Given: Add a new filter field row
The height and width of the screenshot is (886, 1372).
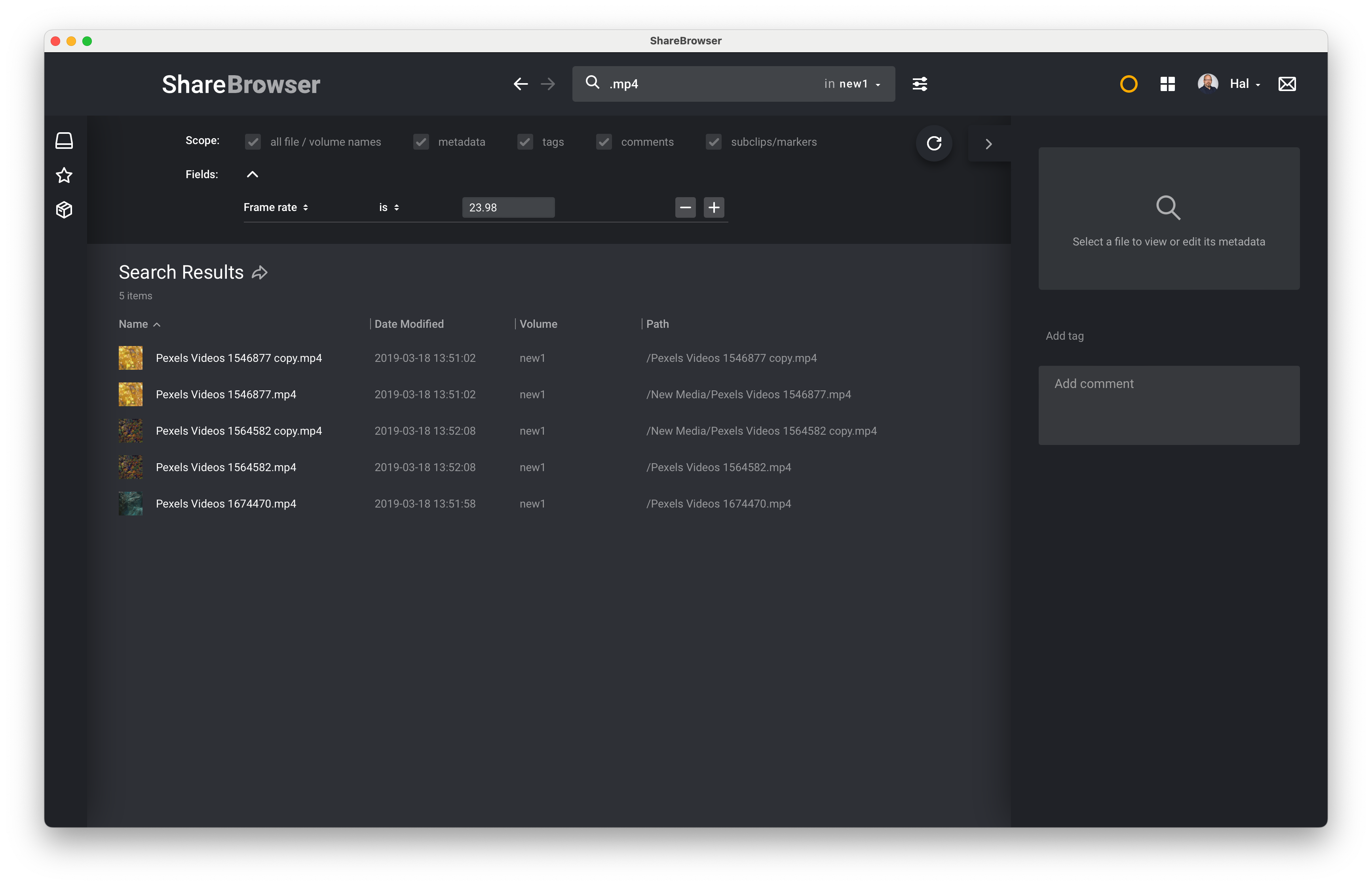Looking at the screenshot, I should (714, 208).
